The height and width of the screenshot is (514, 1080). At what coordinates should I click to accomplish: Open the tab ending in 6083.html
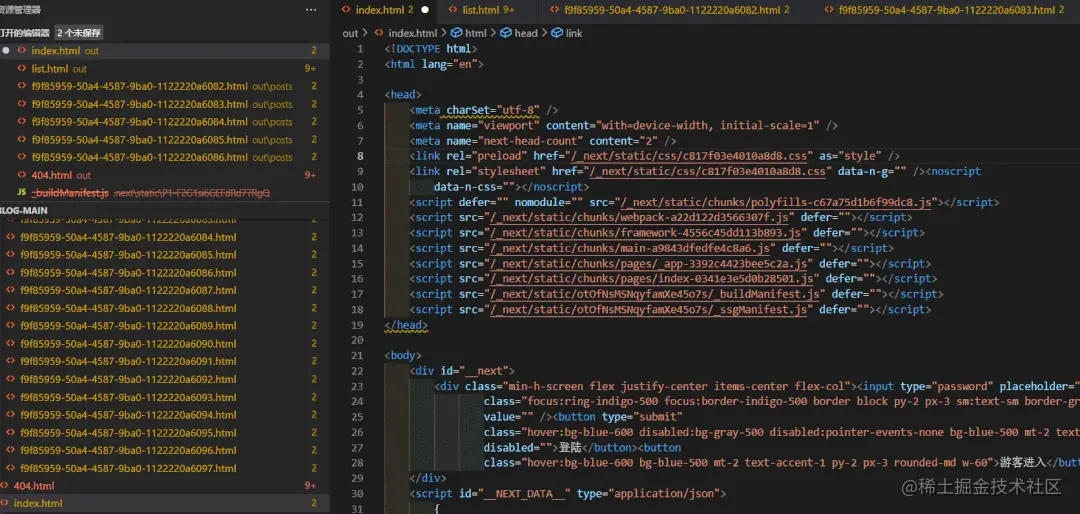[x=946, y=10]
